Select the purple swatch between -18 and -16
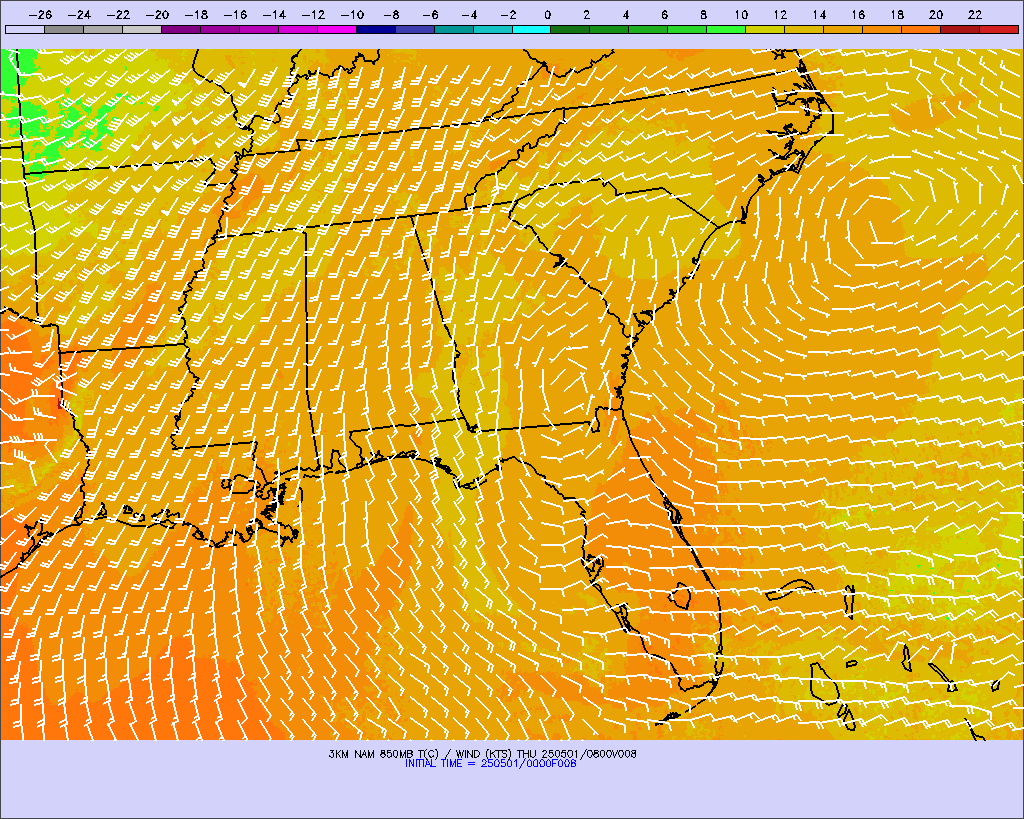This screenshot has height=819, width=1024. [x=220, y=29]
